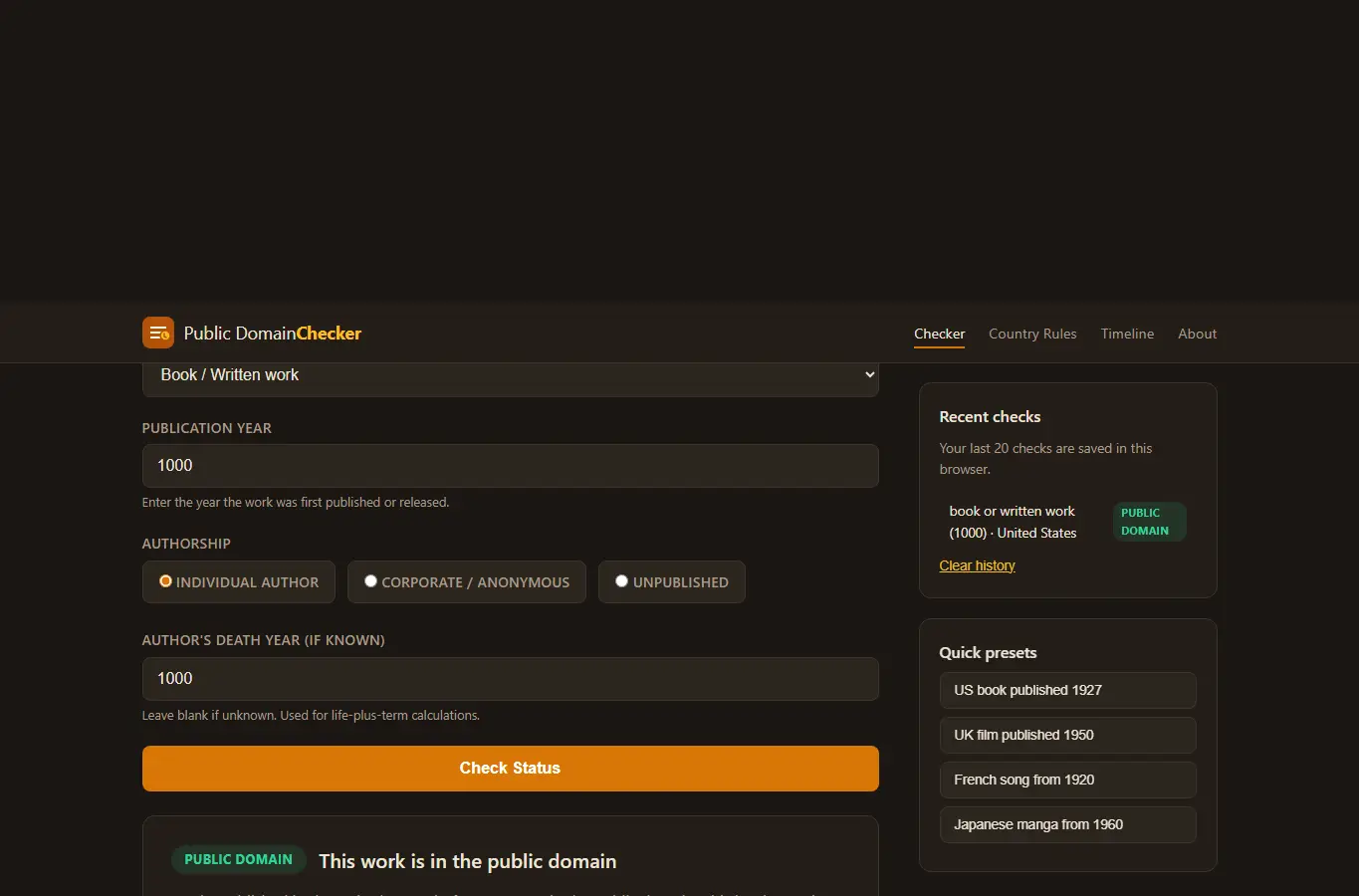Click the 'Enter the year the work was first published' hint
1359x896 pixels.
pyautogui.click(x=296, y=503)
